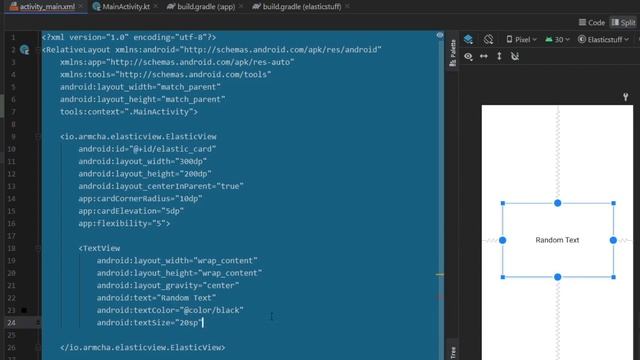Screen dimensions: 640x360
Task: Click the left constraint handle of the card
Action: pyautogui.click(x=502, y=240)
